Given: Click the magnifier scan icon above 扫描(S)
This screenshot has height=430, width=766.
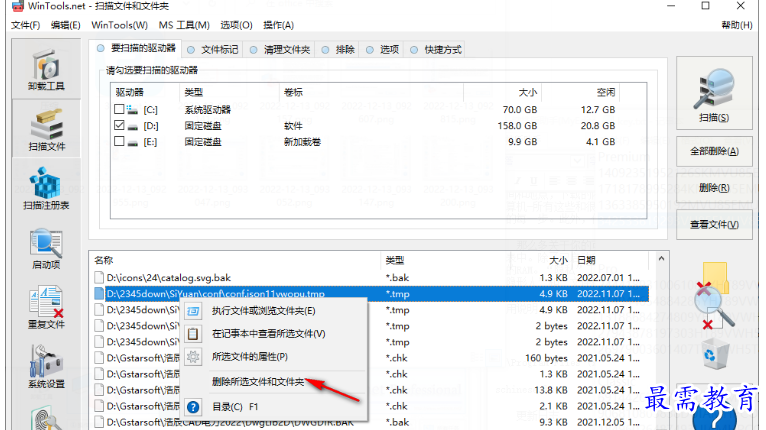Looking at the screenshot, I should (714, 88).
